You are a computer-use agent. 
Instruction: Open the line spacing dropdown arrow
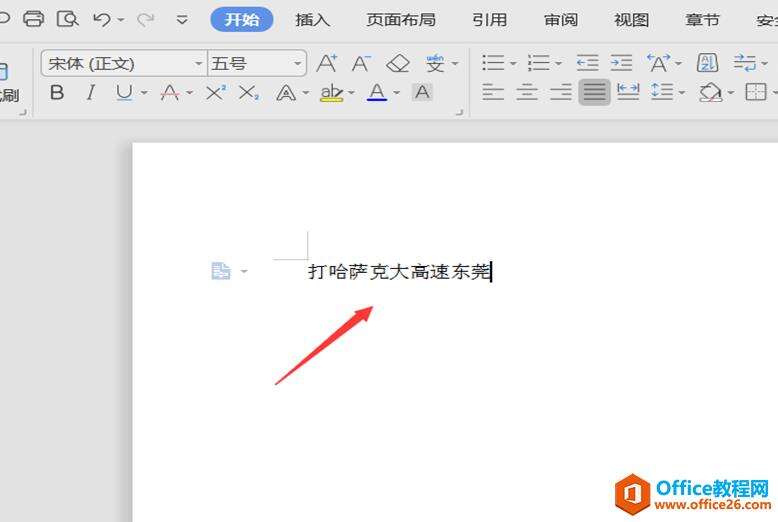point(682,93)
